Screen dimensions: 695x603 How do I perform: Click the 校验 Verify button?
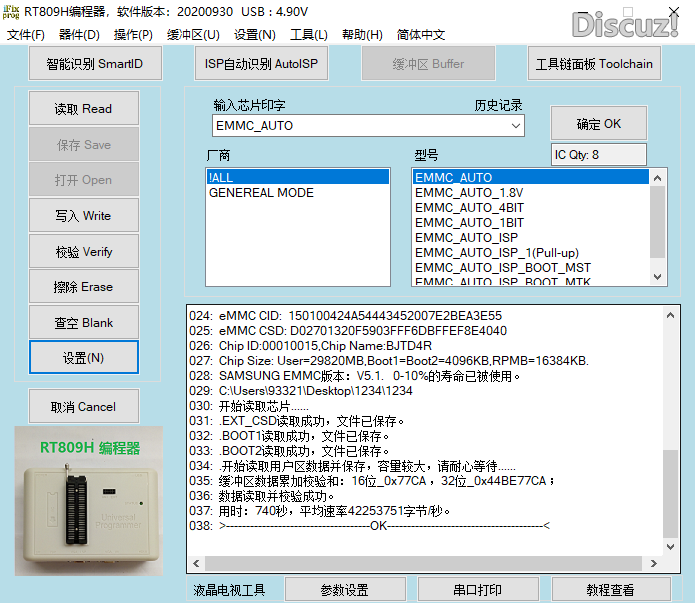(x=84, y=252)
